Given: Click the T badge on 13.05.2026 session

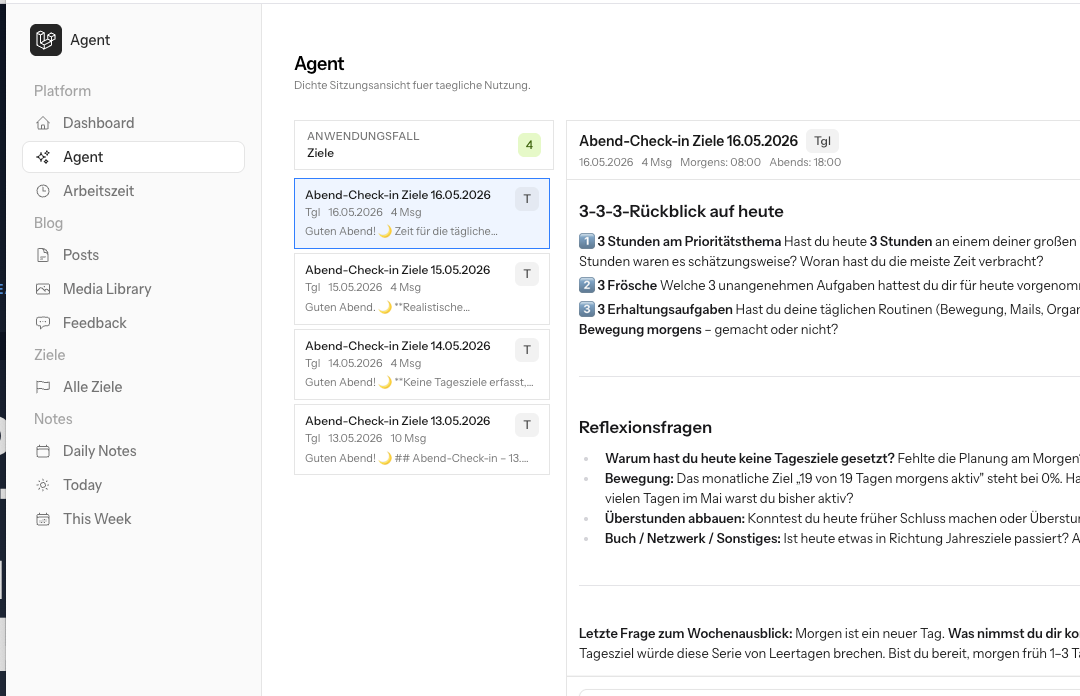Looking at the screenshot, I should click(527, 425).
